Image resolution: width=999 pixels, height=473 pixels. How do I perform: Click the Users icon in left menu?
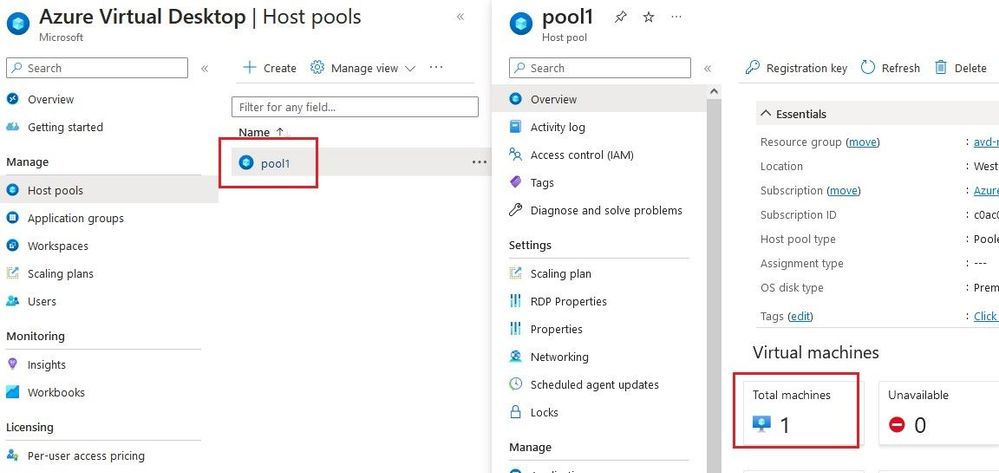[x=12, y=301]
